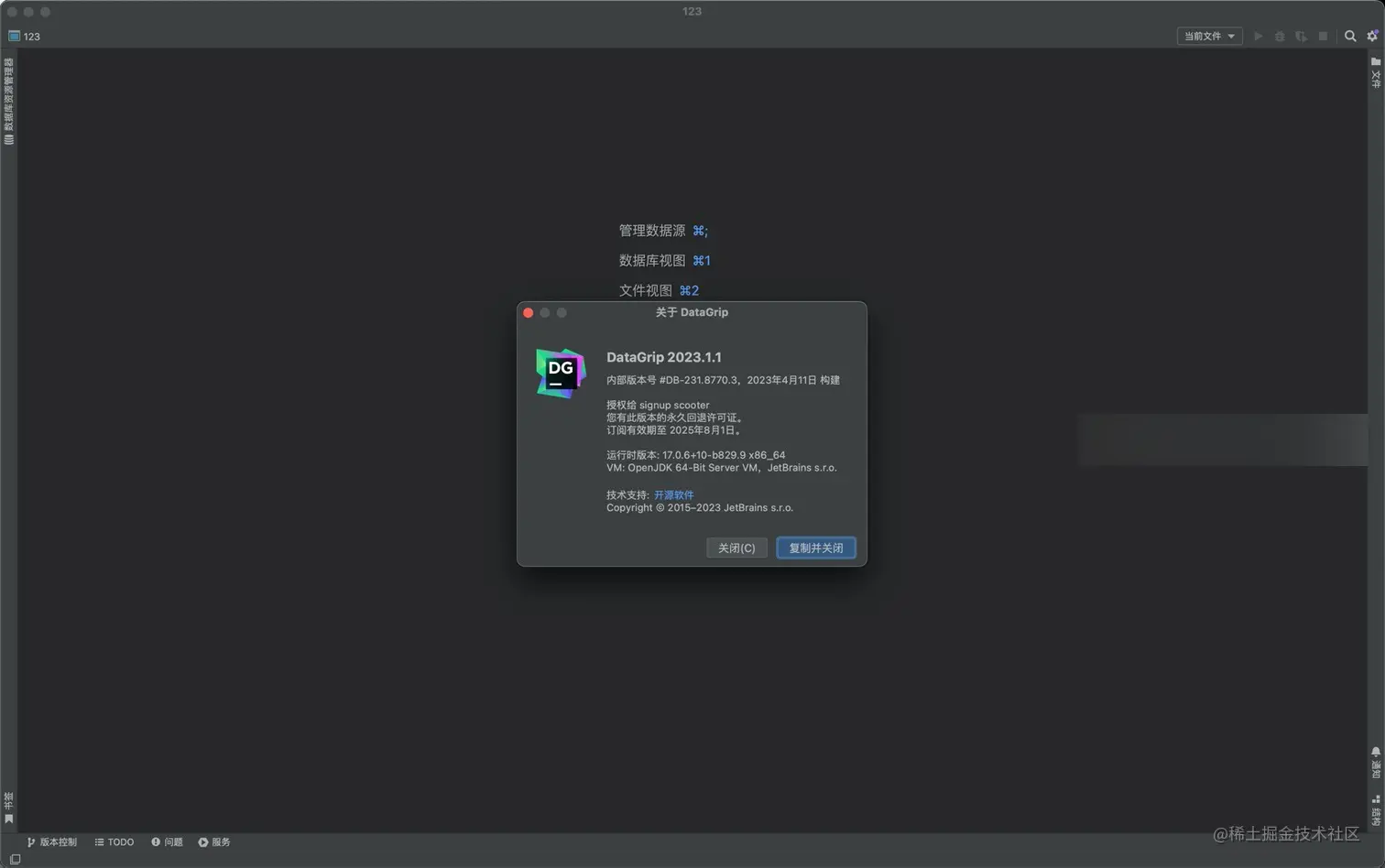The width and height of the screenshot is (1385, 868).
Task: Click the 您有此版本的永久回退许可证 line
Action: (x=675, y=418)
